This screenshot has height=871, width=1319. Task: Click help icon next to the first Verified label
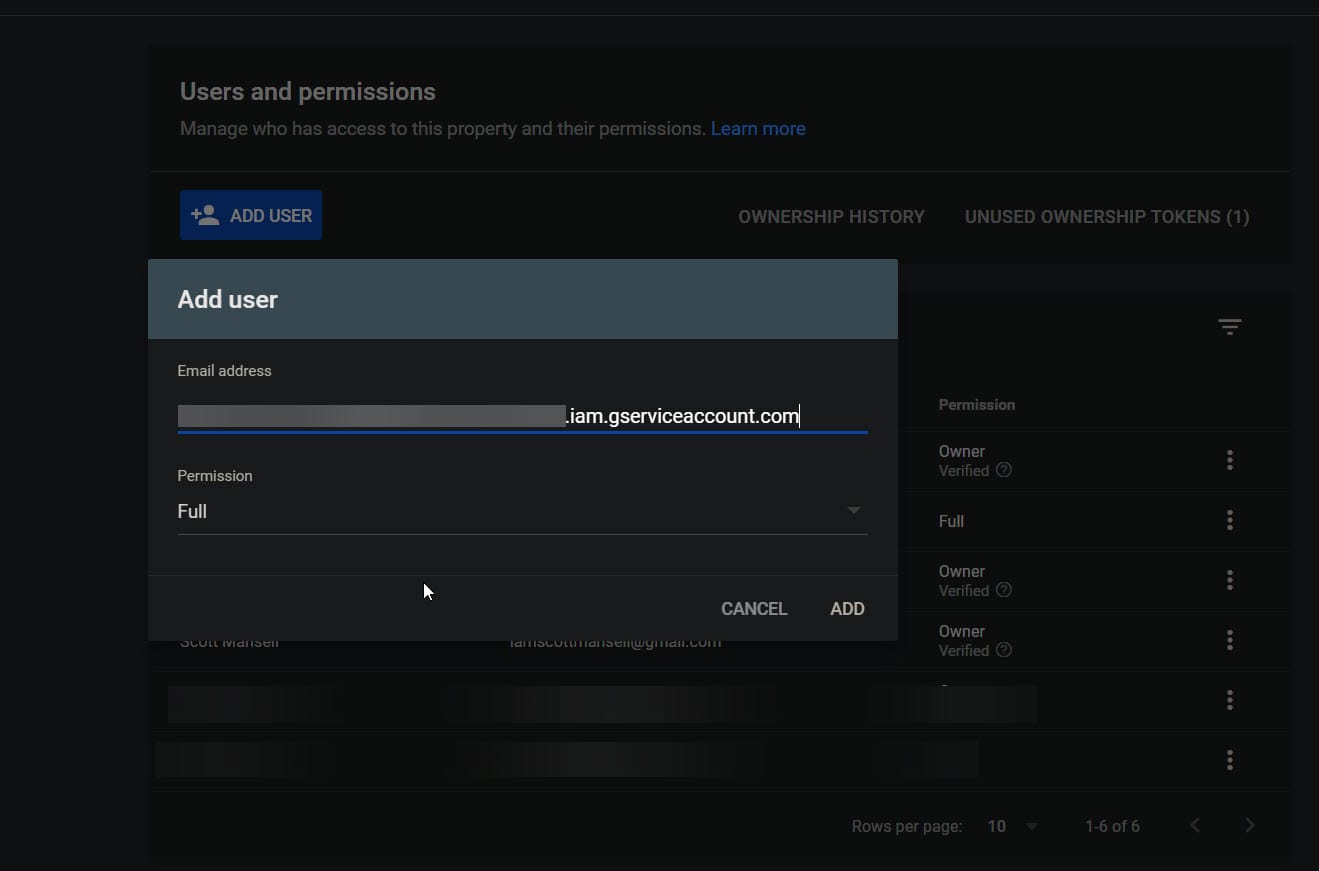pos(1006,470)
